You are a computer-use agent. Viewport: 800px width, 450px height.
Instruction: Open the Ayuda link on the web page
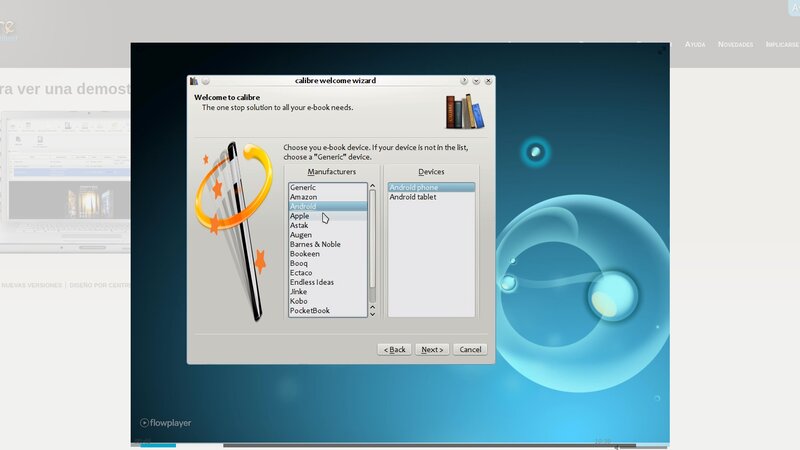point(695,44)
